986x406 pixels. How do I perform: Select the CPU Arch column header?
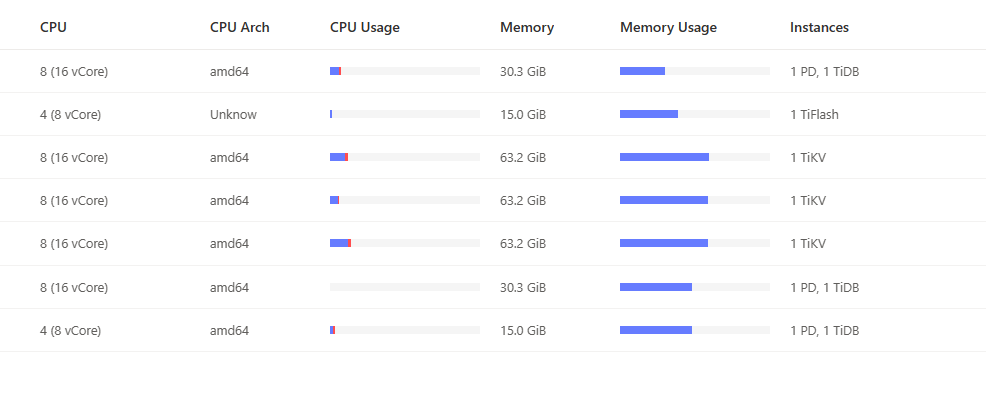[239, 27]
